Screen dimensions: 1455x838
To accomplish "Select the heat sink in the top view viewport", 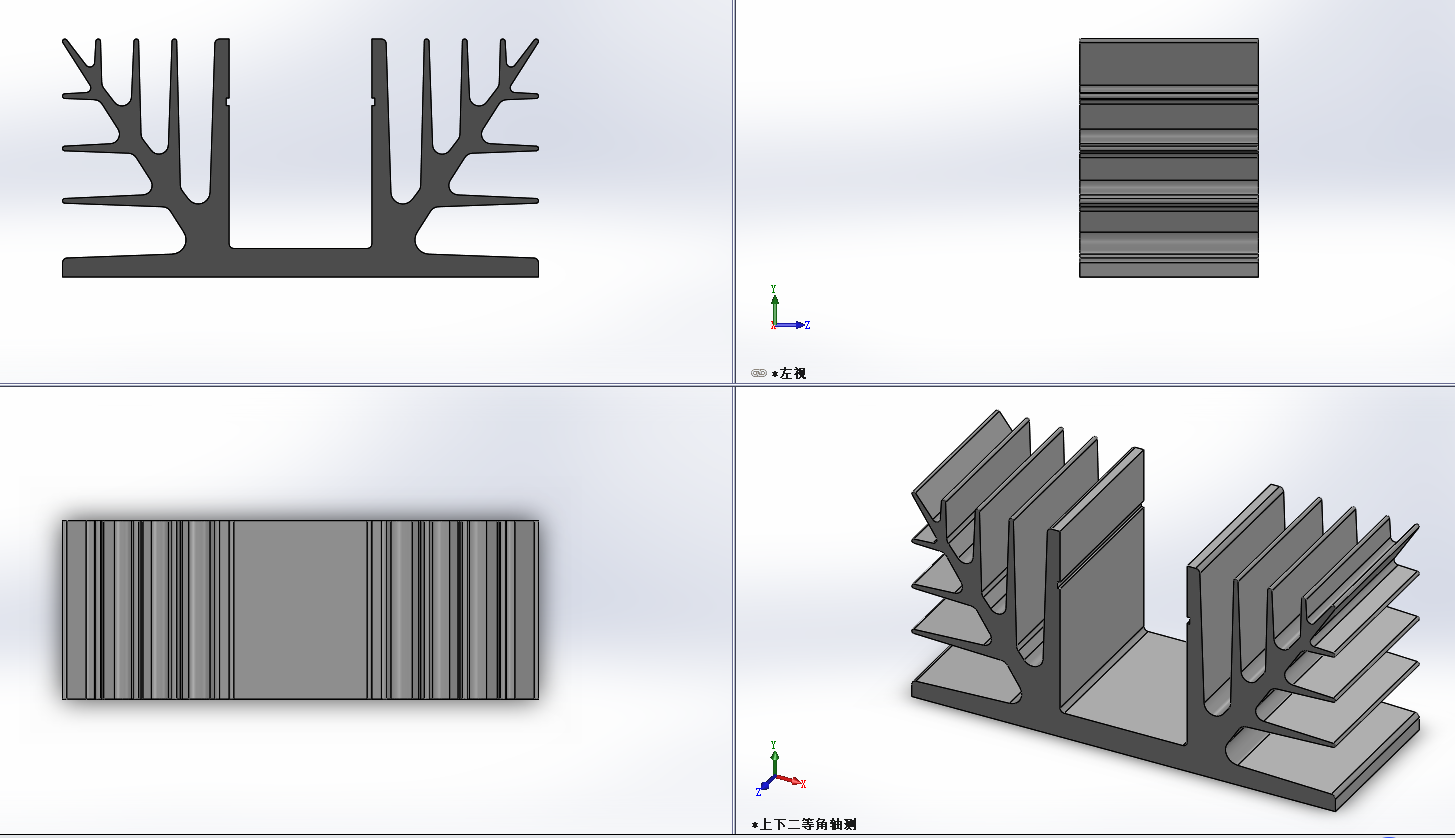I will click(300, 609).
